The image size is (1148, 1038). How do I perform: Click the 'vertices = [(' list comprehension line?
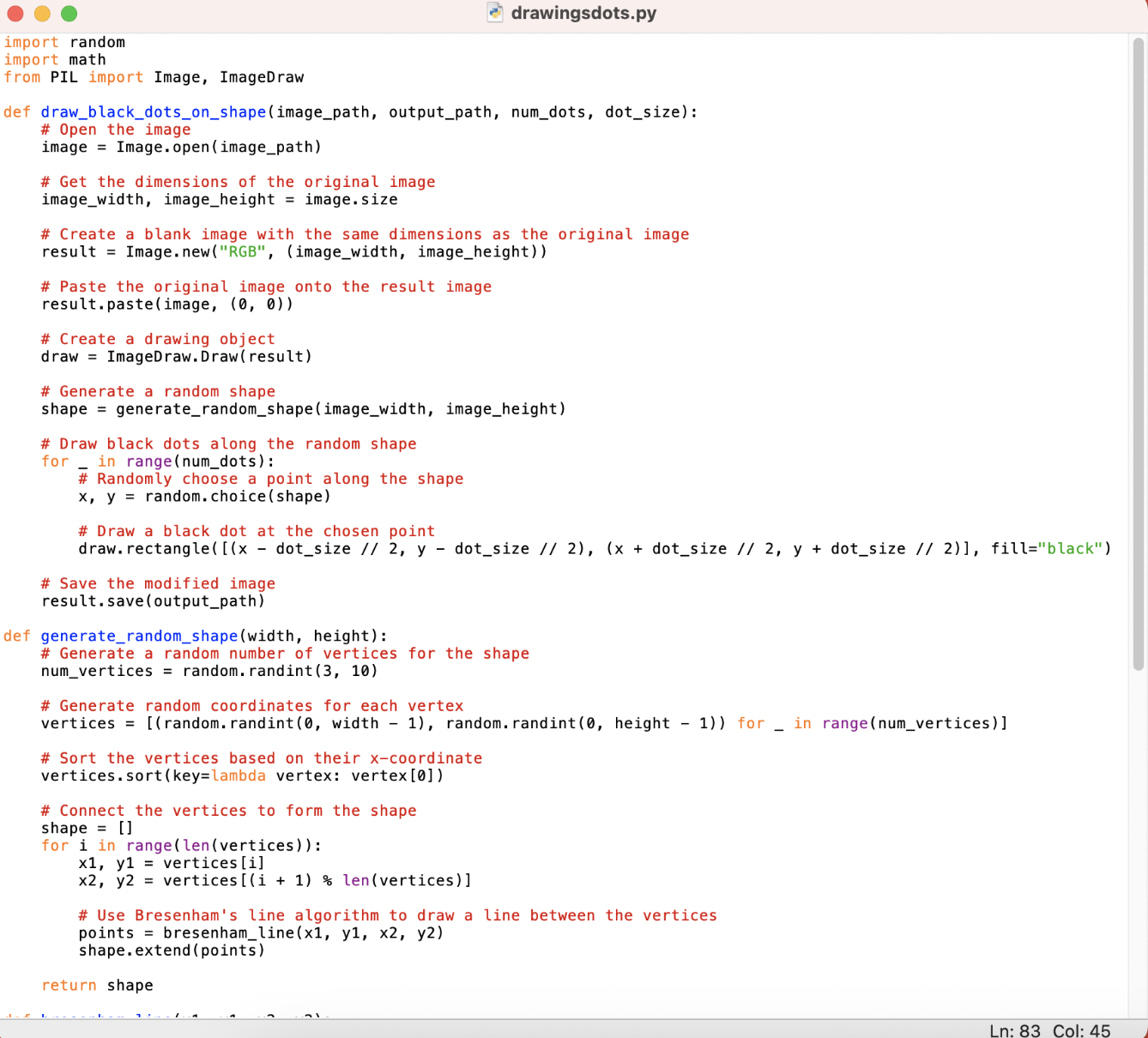[x=524, y=723]
